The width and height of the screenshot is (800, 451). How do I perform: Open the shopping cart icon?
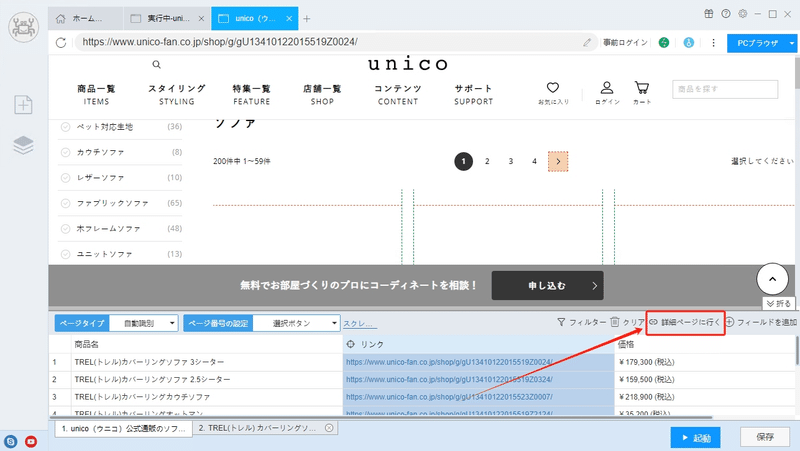[642, 88]
